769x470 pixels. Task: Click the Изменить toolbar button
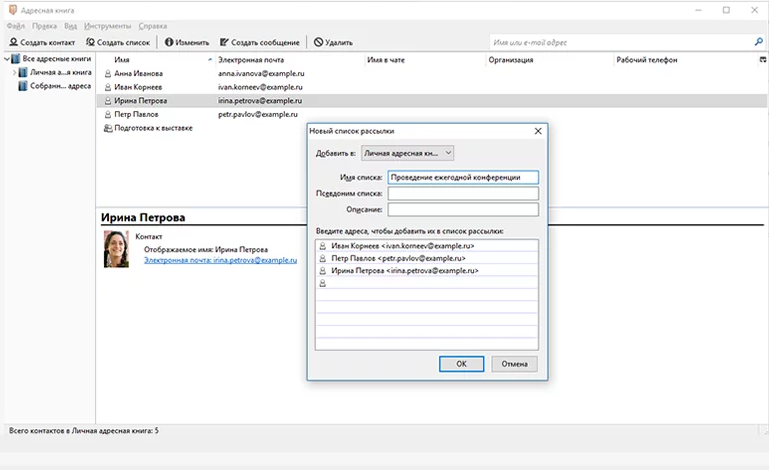187,43
